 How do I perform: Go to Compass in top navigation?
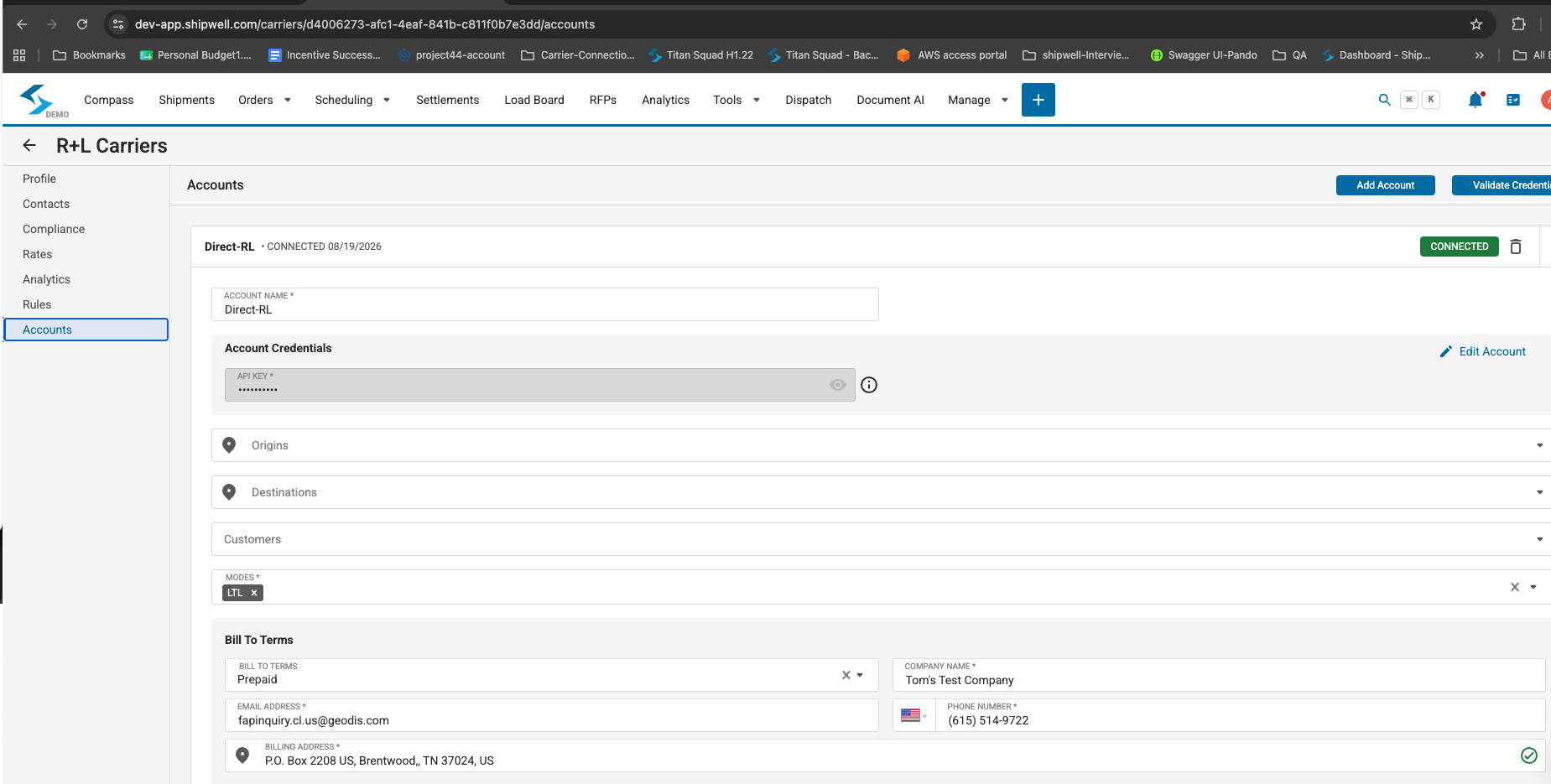coord(109,100)
